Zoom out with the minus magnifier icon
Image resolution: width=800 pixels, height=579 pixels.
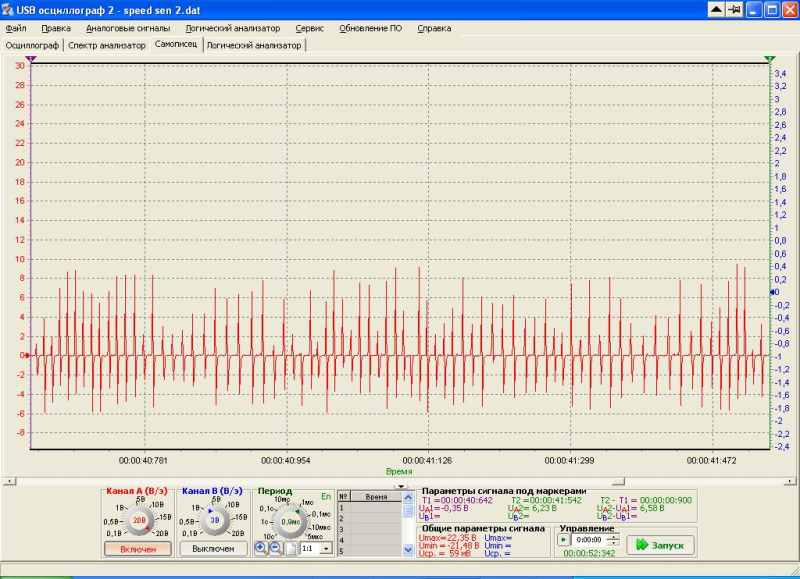(276, 548)
